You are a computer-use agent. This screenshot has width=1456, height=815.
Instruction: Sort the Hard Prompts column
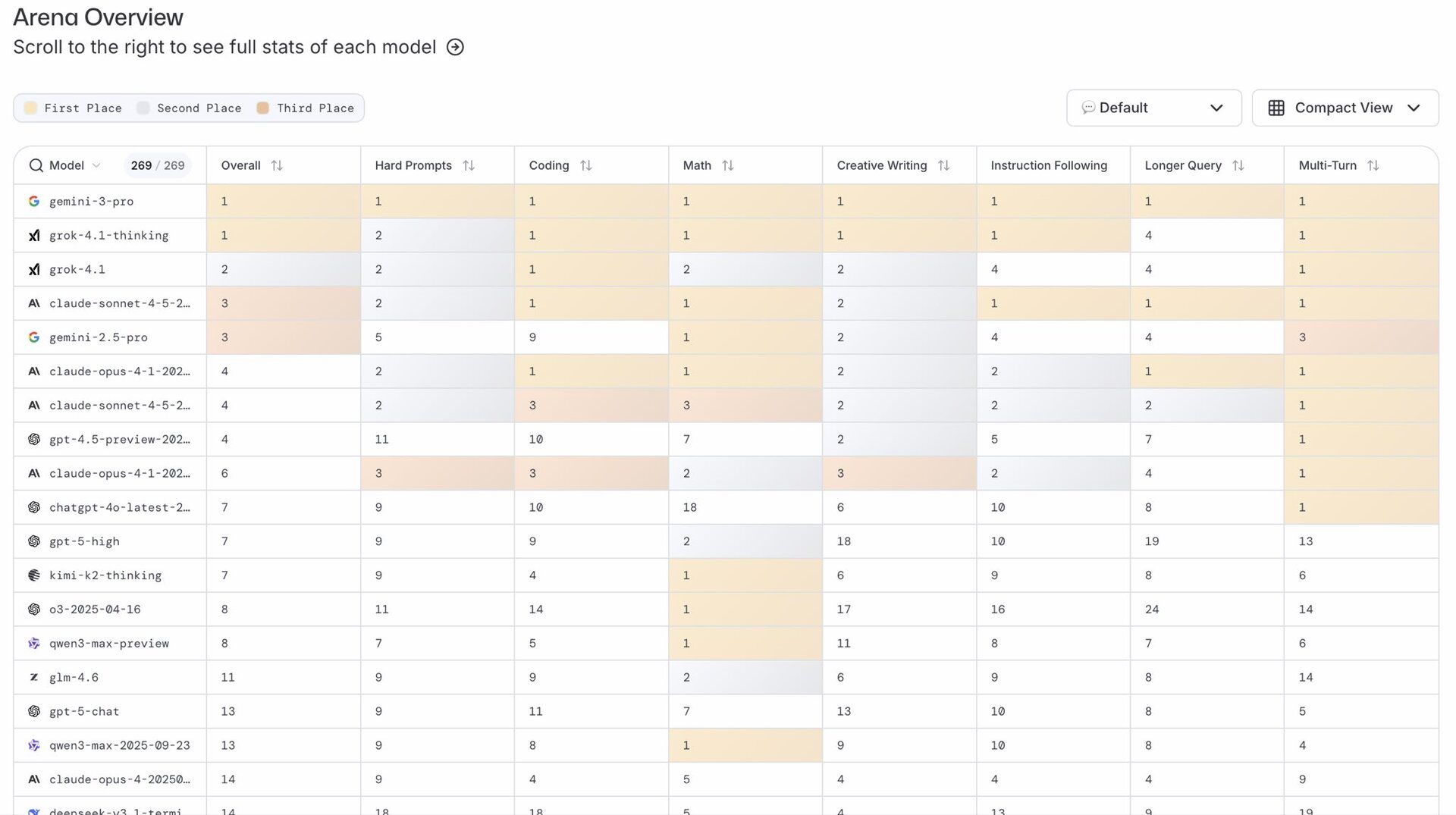469,165
